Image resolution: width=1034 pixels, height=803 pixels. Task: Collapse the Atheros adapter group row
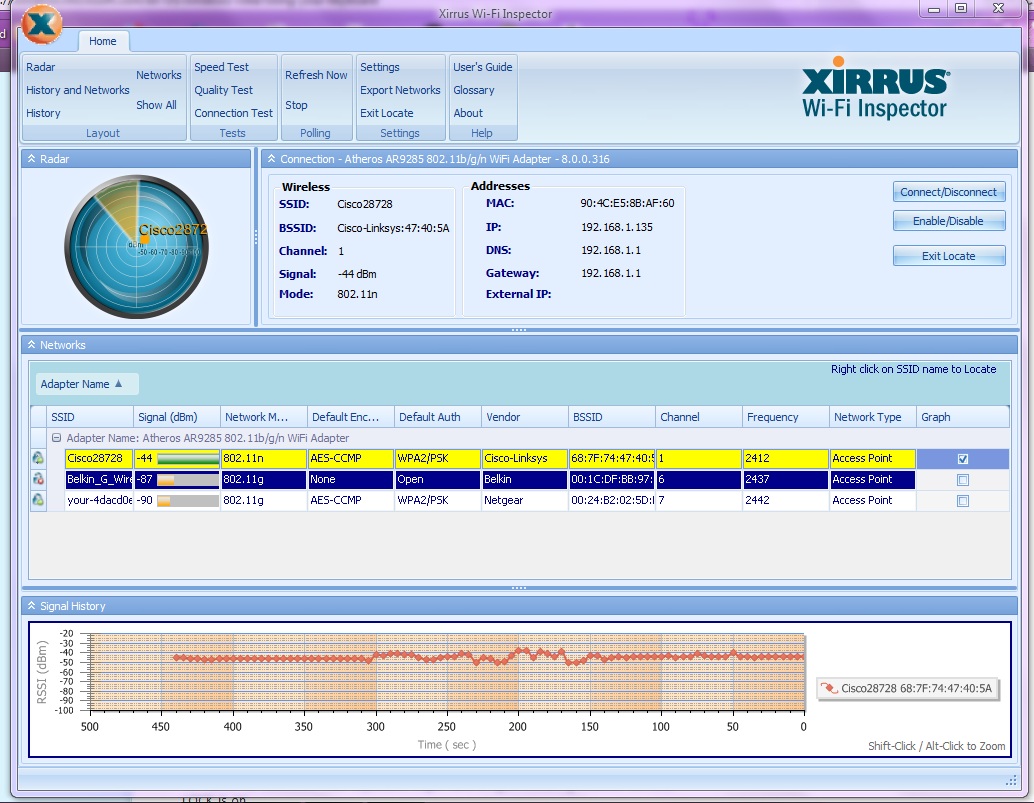(x=57, y=438)
